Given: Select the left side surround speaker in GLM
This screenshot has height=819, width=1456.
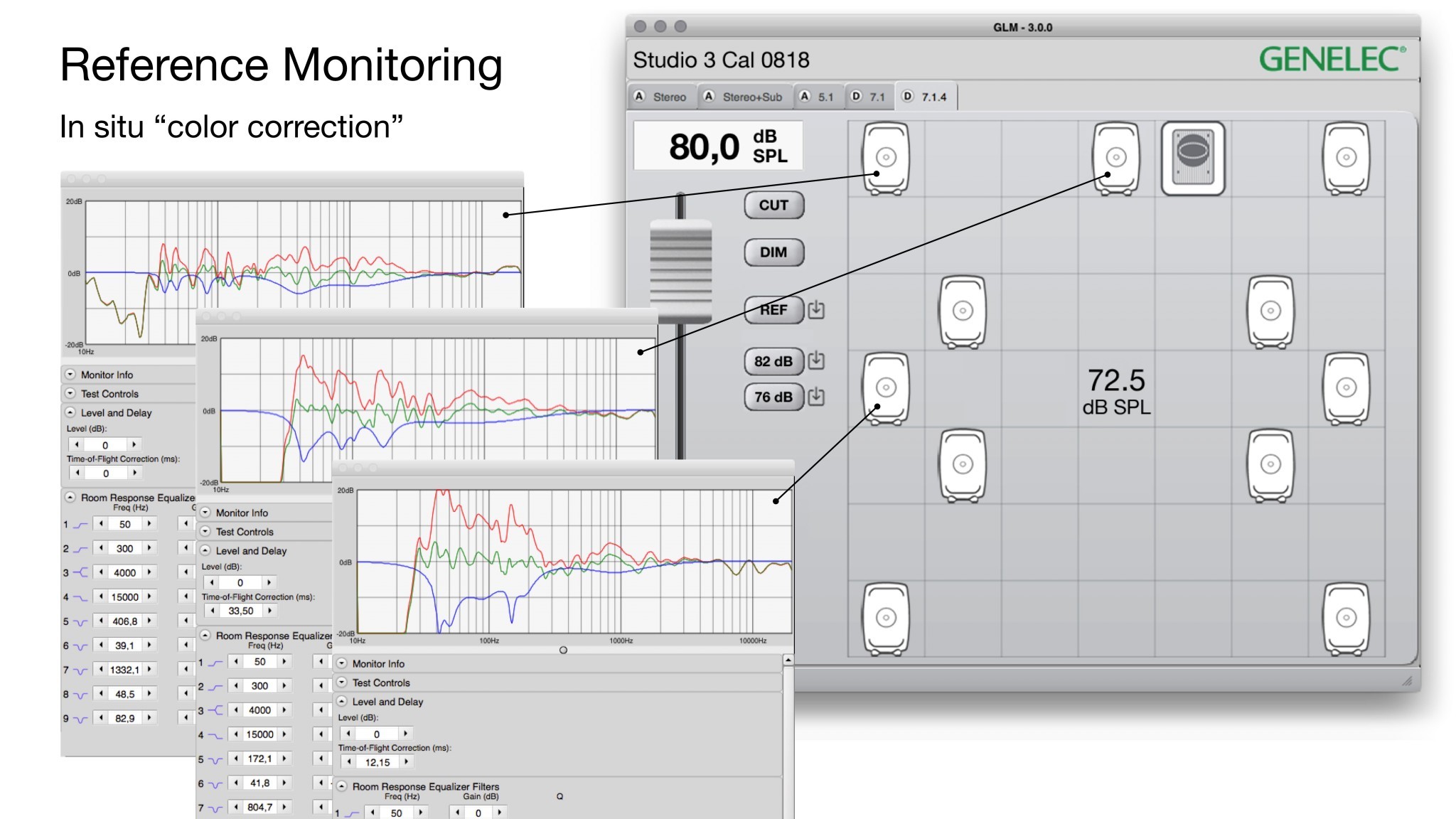Looking at the screenshot, I should 886,388.
